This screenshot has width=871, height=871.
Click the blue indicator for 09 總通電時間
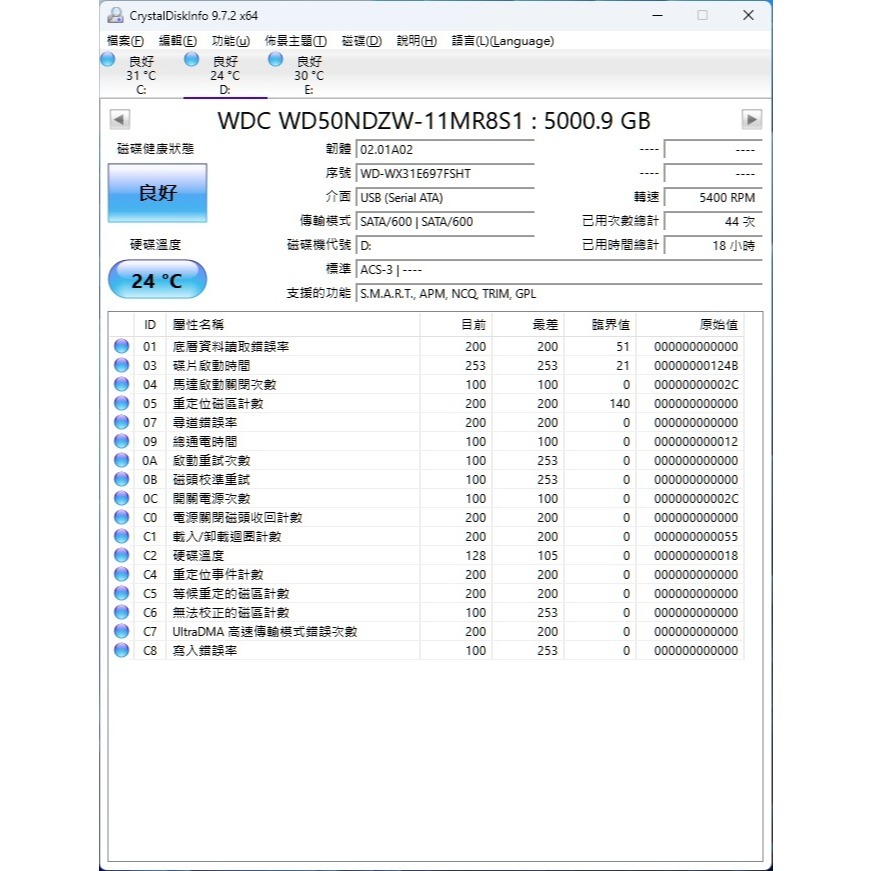tap(121, 441)
